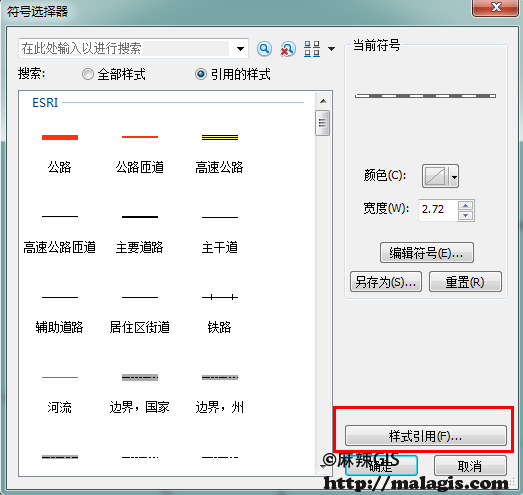Open the search box history dropdown arrow
Image resolution: width=523 pixels, height=495 pixels.
point(240,49)
